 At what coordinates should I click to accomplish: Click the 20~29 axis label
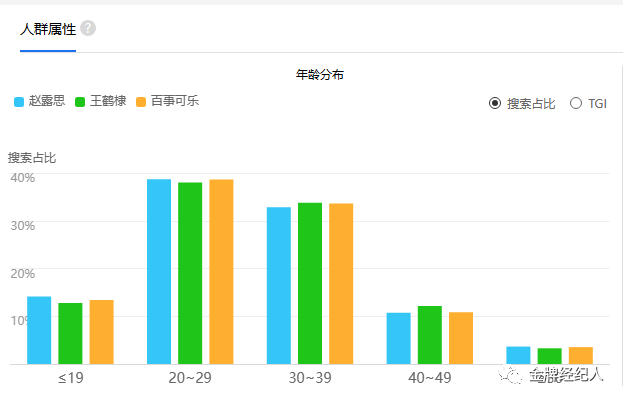tap(190, 378)
